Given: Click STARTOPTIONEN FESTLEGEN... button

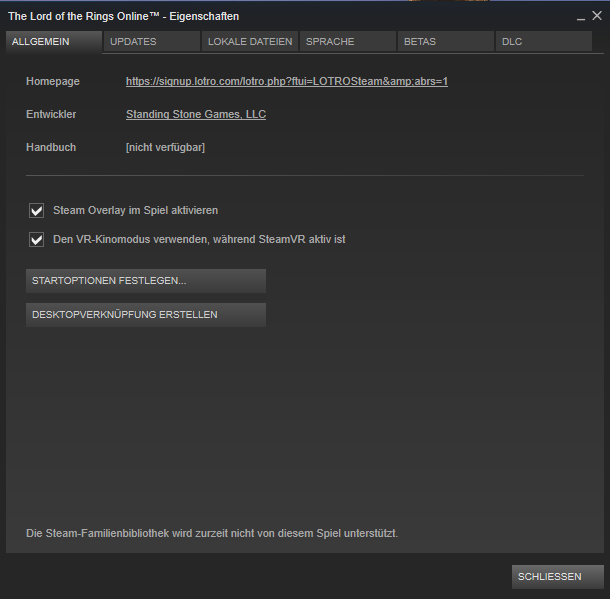Looking at the screenshot, I should point(146,281).
